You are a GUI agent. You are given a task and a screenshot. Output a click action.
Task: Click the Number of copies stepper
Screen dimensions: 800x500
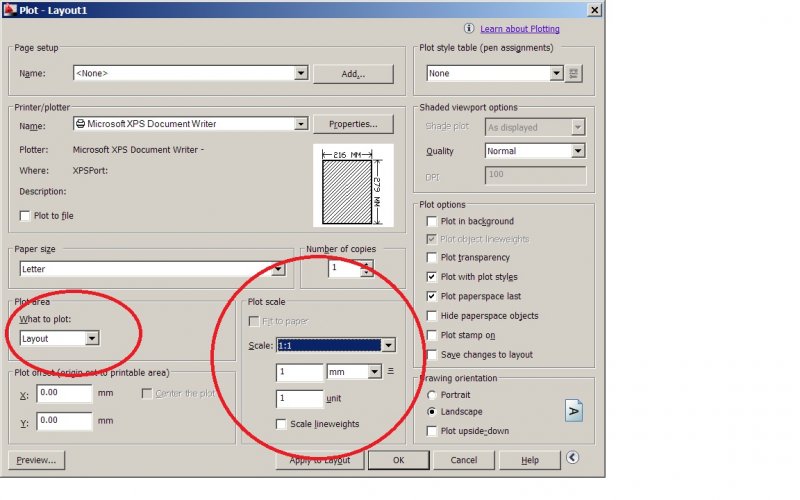366,268
